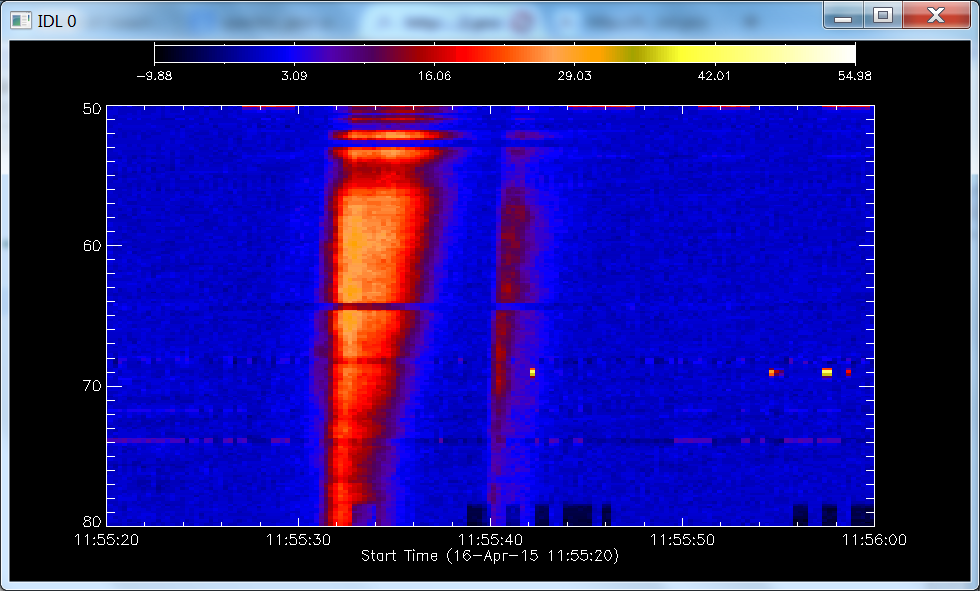Click the time label 11:55:20
The image size is (980, 591).
pyautogui.click(x=106, y=540)
